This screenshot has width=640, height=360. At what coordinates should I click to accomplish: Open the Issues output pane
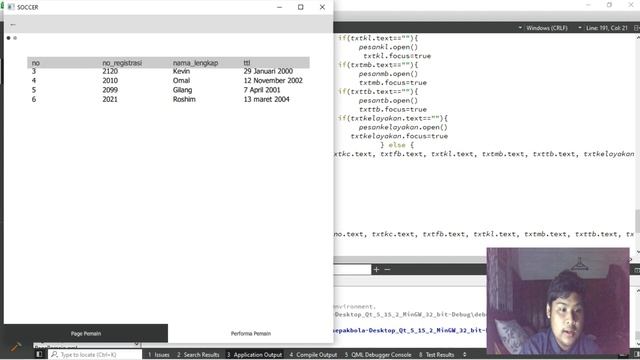pos(159,354)
